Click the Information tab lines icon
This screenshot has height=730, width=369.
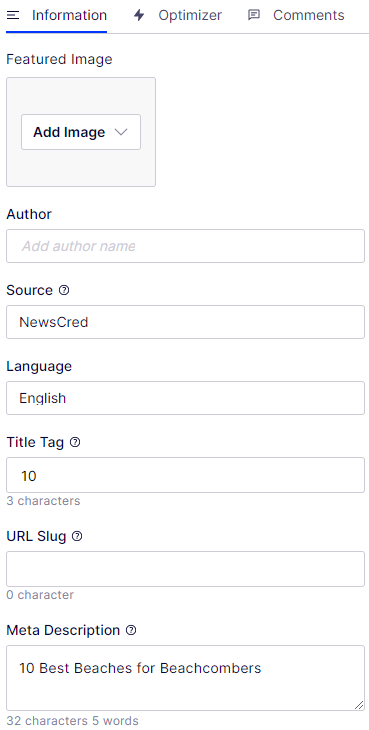[x=13, y=15]
